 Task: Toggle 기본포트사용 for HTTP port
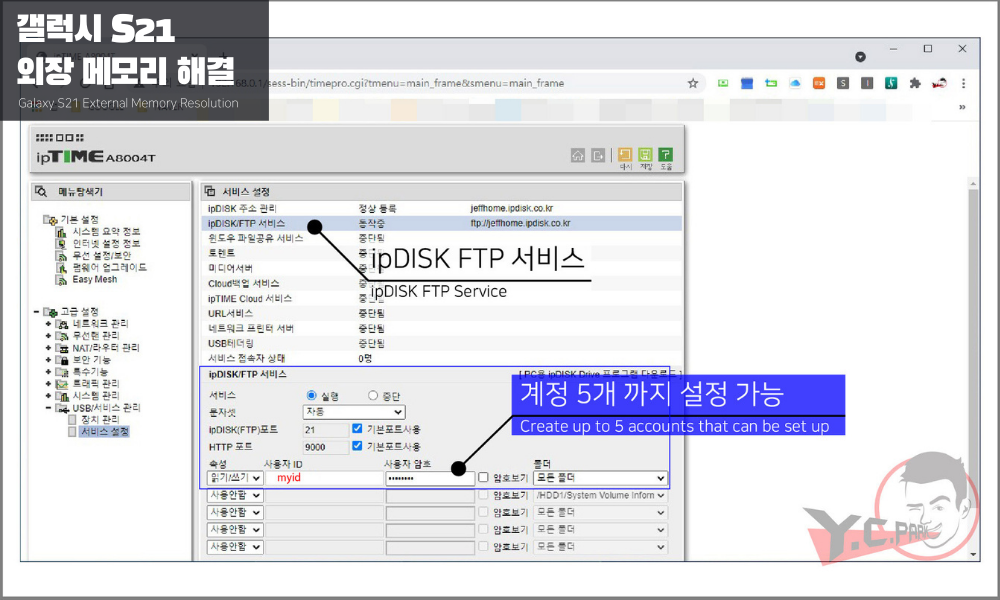(x=357, y=446)
